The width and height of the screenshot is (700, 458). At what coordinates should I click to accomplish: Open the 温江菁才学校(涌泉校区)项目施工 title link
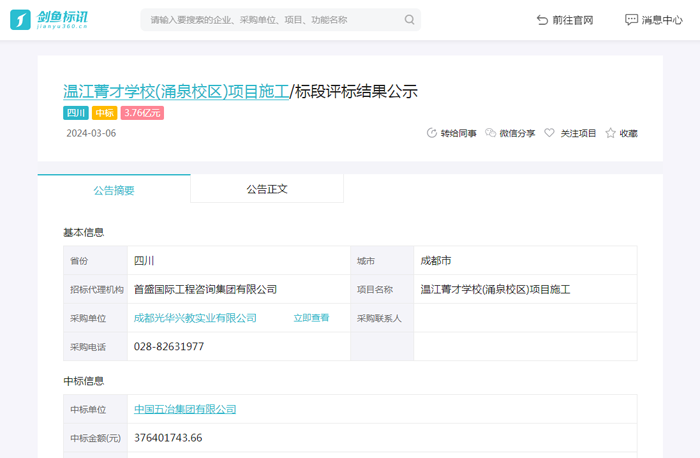pos(176,92)
